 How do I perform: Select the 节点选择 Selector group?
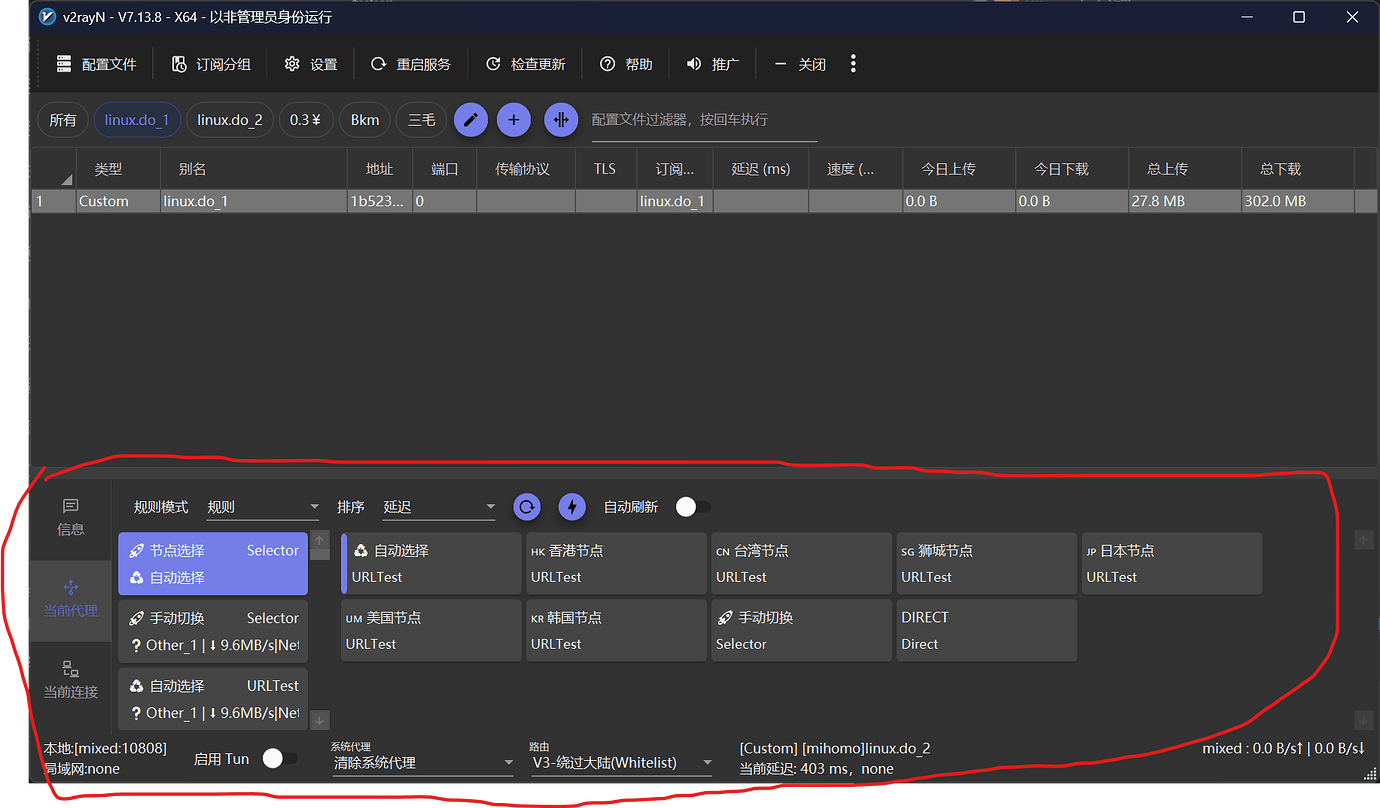click(x=213, y=564)
